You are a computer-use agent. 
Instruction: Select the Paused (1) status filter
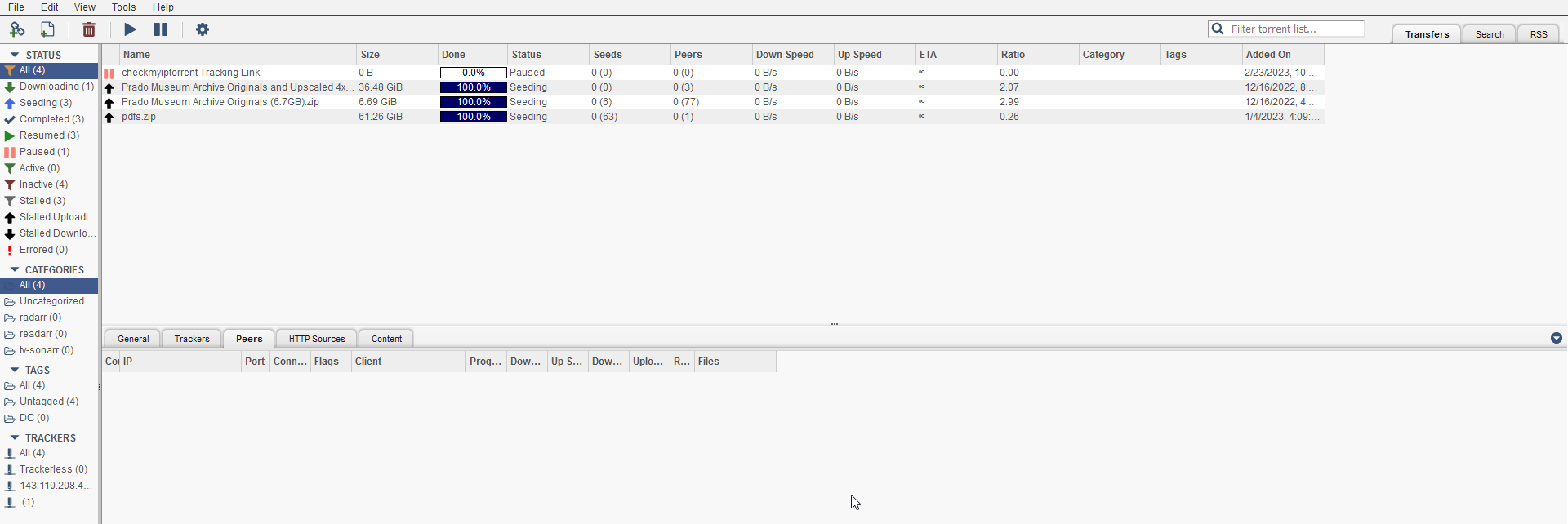click(x=44, y=152)
